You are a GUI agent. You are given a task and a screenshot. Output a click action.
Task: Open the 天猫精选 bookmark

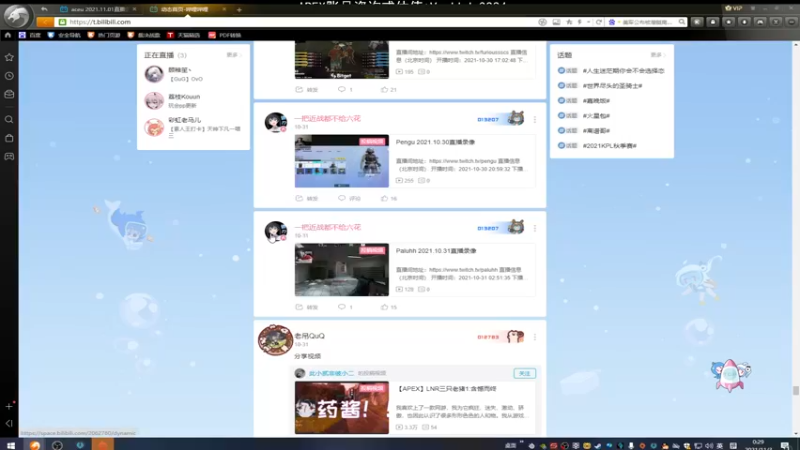point(184,35)
